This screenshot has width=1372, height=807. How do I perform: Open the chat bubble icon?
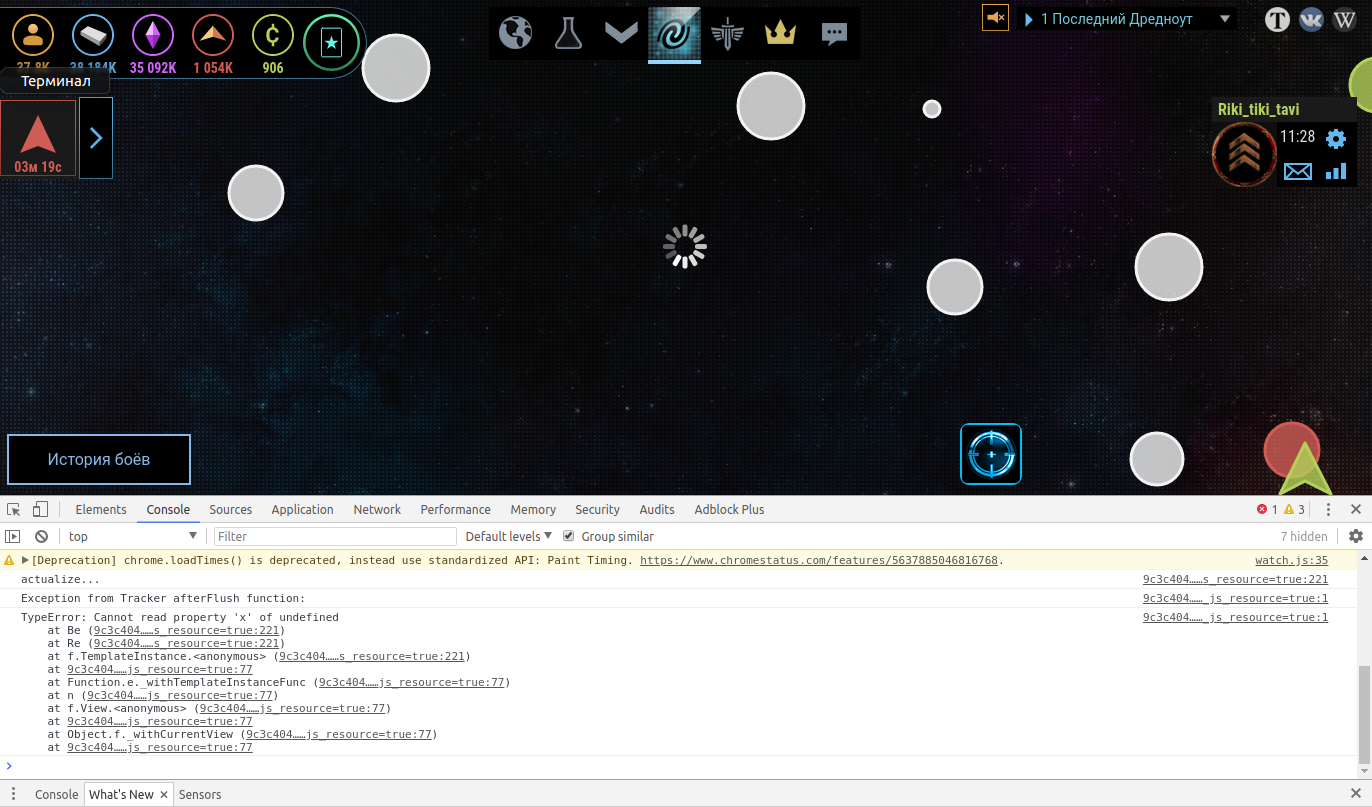click(833, 33)
